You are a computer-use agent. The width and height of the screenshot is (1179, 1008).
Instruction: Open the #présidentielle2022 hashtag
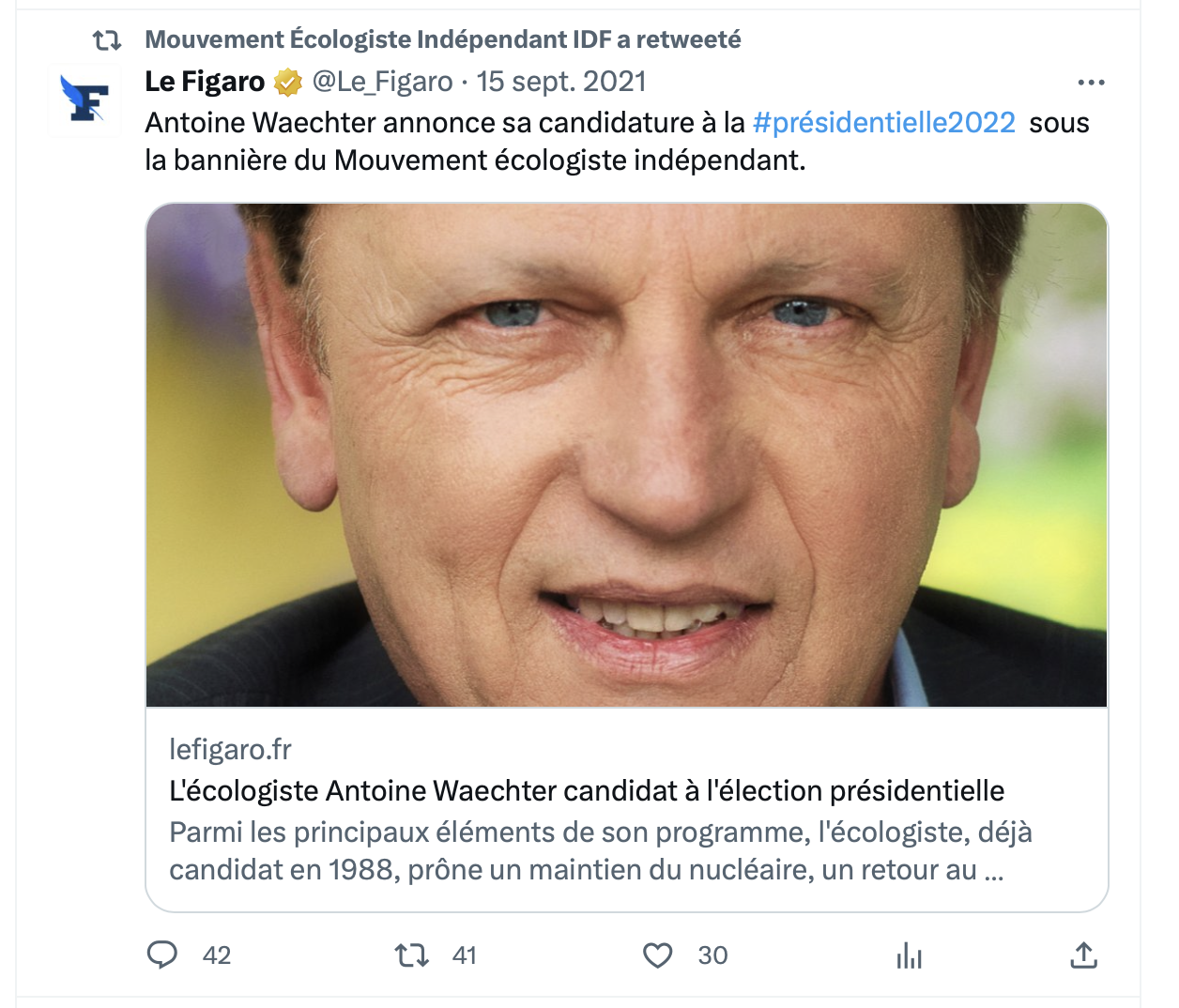click(883, 123)
